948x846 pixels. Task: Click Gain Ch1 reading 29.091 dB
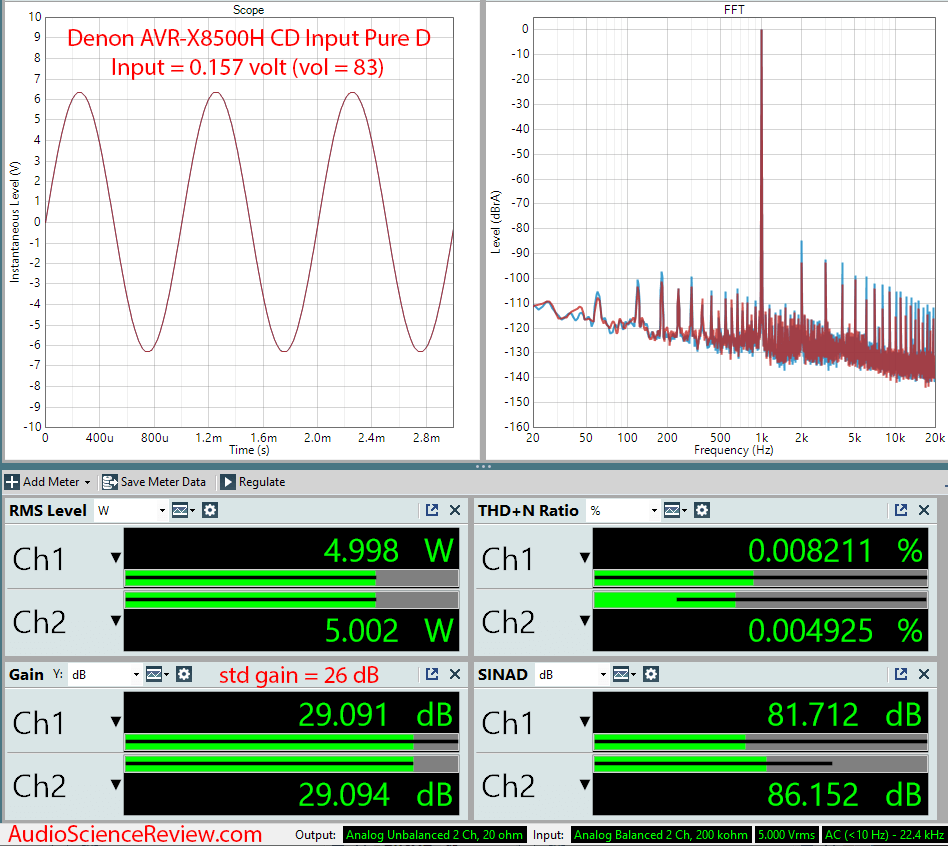pos(375,715)
